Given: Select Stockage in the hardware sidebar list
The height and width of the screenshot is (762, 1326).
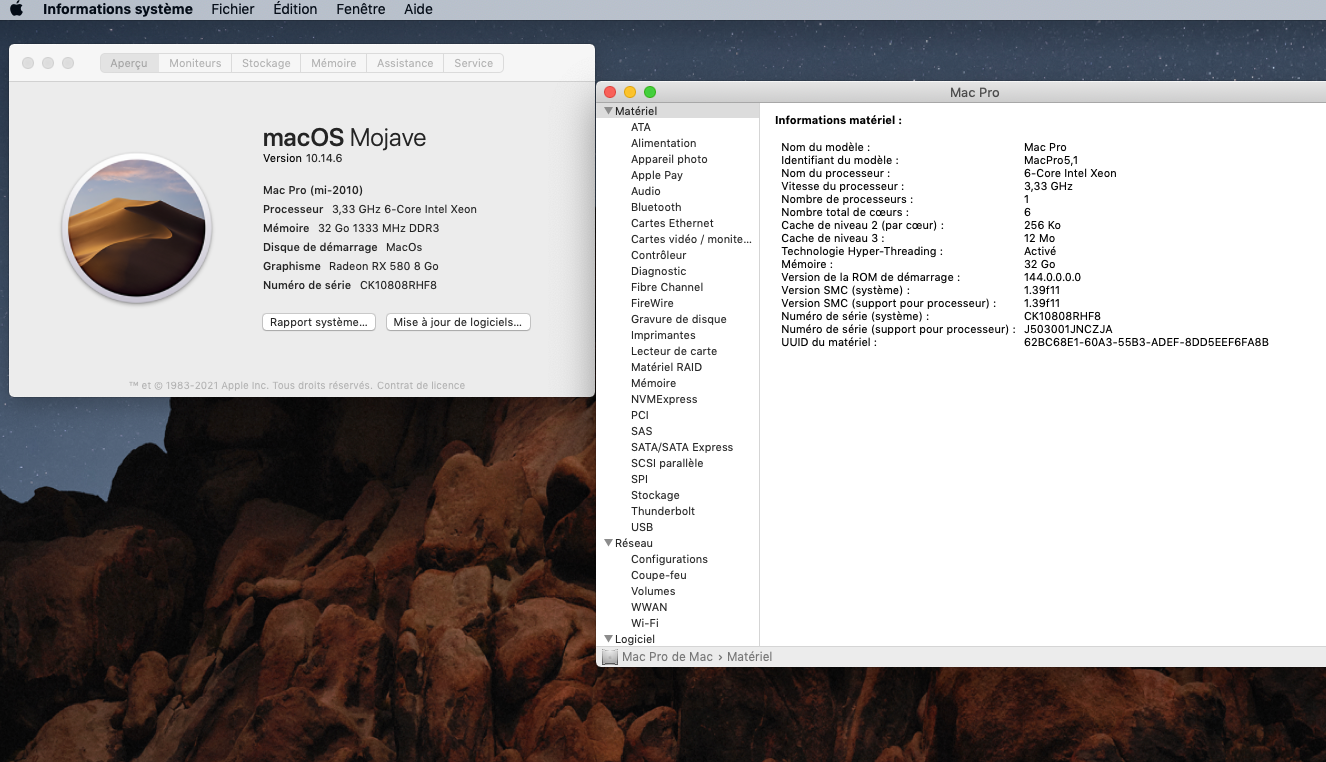Looking at the screenshot, I should [655, 495].
